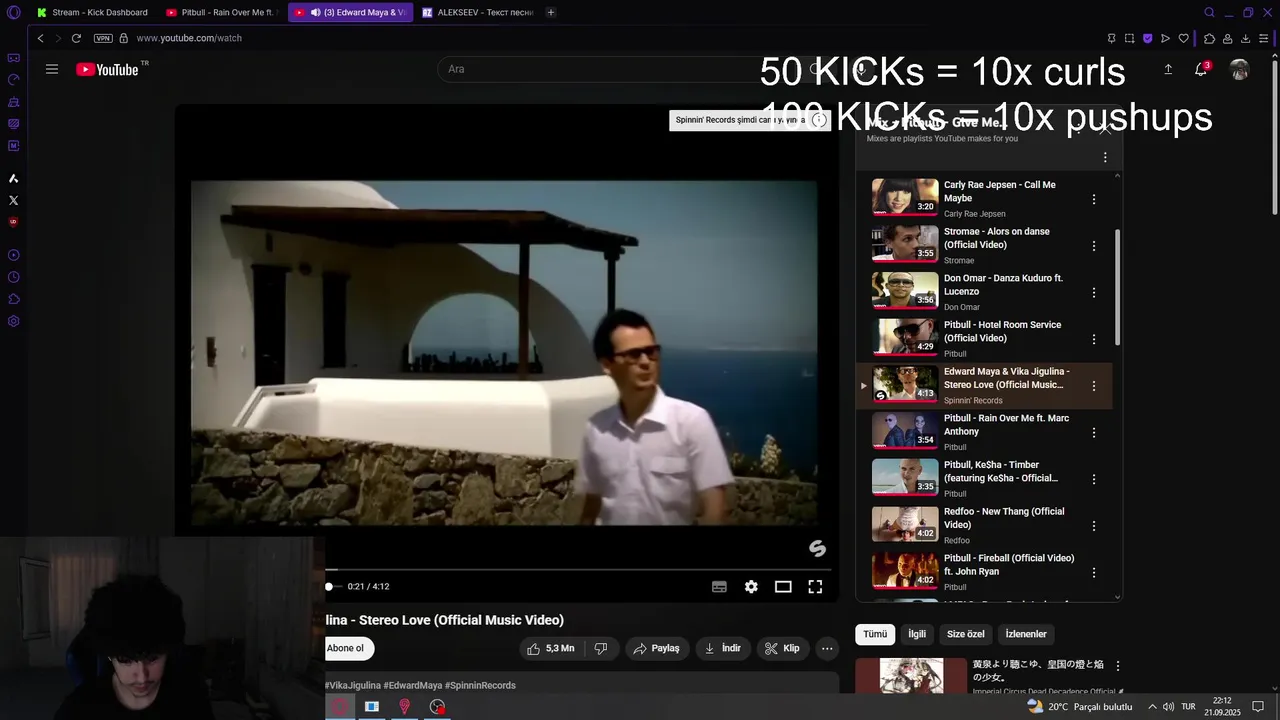This screenshot has width=1280, height=720.
Task: Toggle subtitles button in the player
Action: [x=719, y=587]
